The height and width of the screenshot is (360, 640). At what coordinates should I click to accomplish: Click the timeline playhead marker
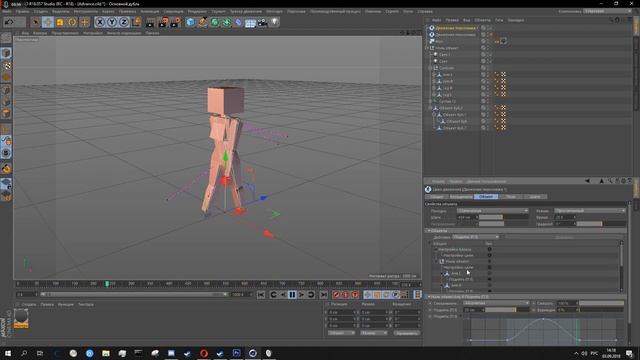(107, 284)
